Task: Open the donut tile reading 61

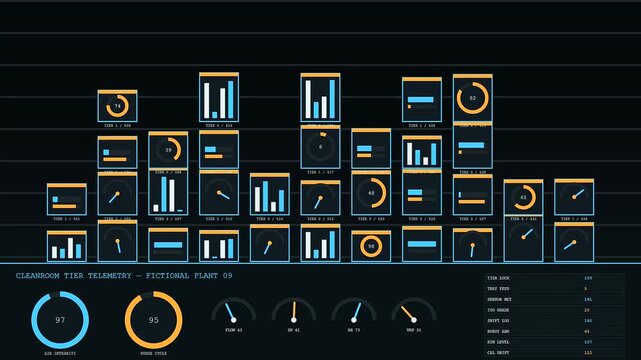Action: coord(523,197)
